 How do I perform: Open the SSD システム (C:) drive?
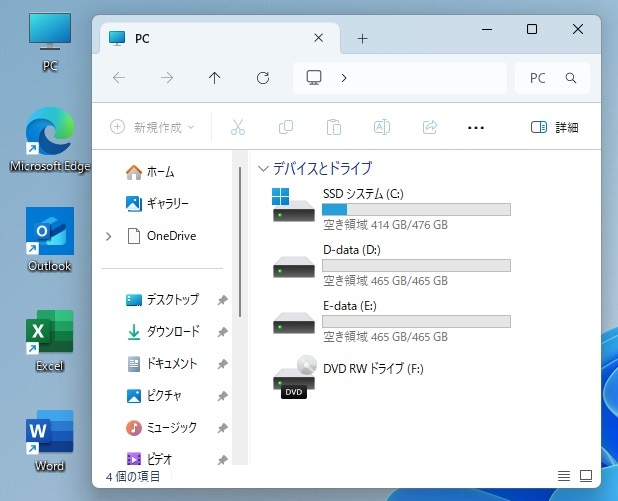click(392, 209)
